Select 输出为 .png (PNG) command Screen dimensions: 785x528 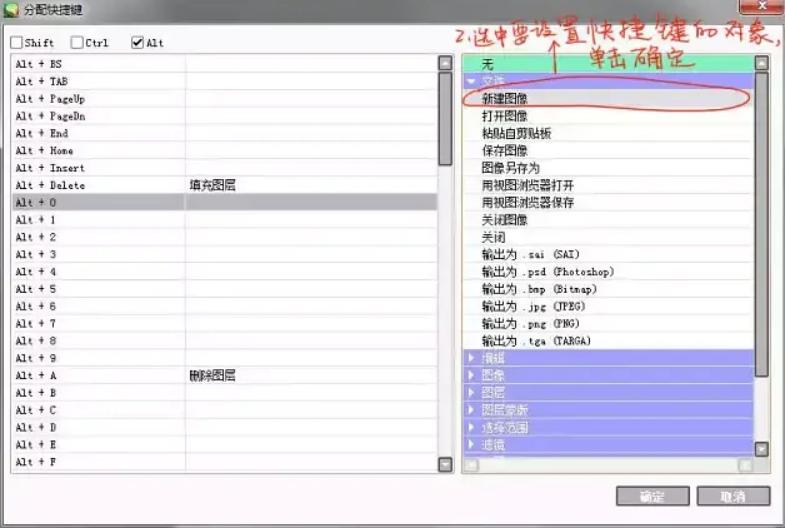pyautogui.click(x=608, y=323)
